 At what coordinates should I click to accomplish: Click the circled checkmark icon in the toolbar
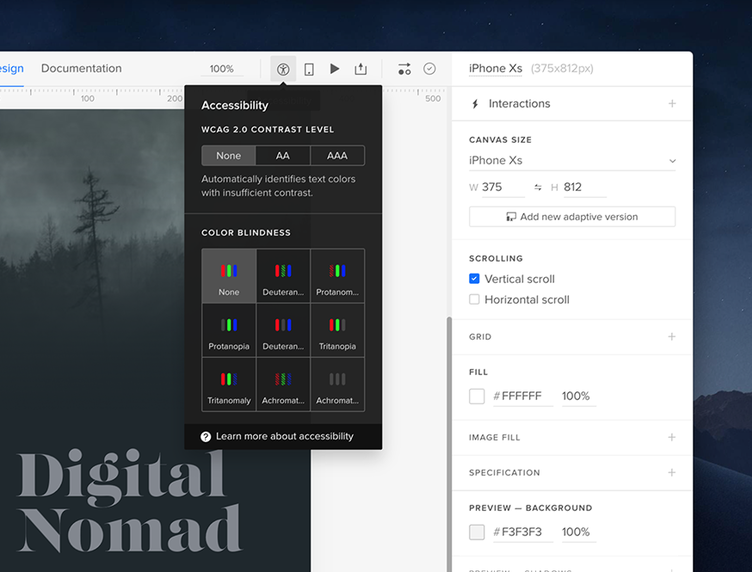coord(430,69)
